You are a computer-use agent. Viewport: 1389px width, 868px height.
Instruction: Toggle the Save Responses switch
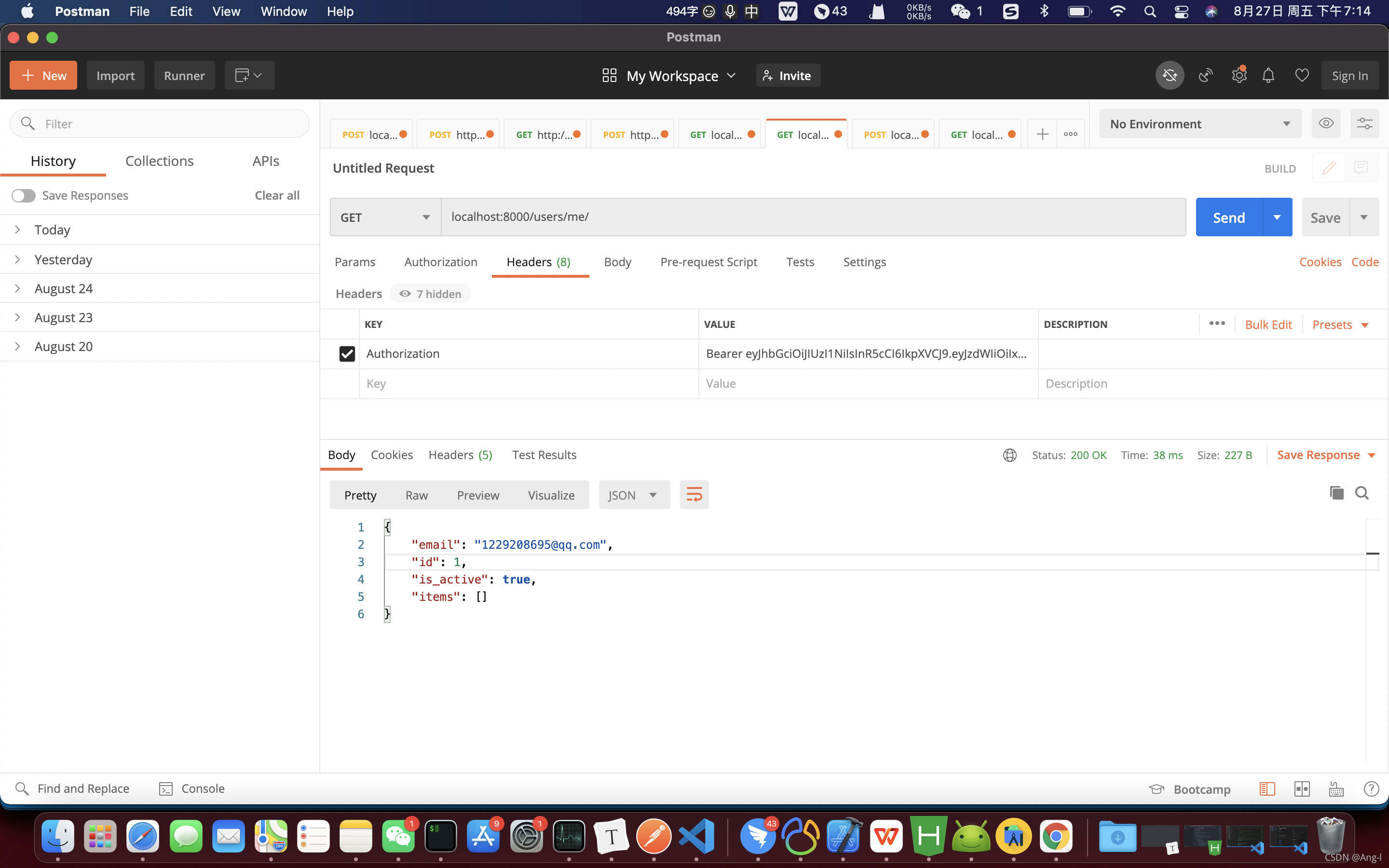click(24, 196)
